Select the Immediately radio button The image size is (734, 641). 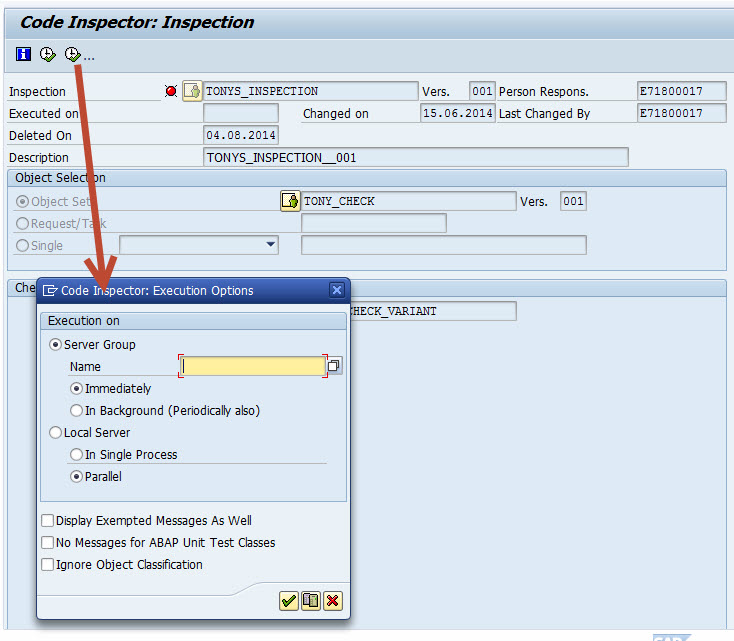(76, 389)
